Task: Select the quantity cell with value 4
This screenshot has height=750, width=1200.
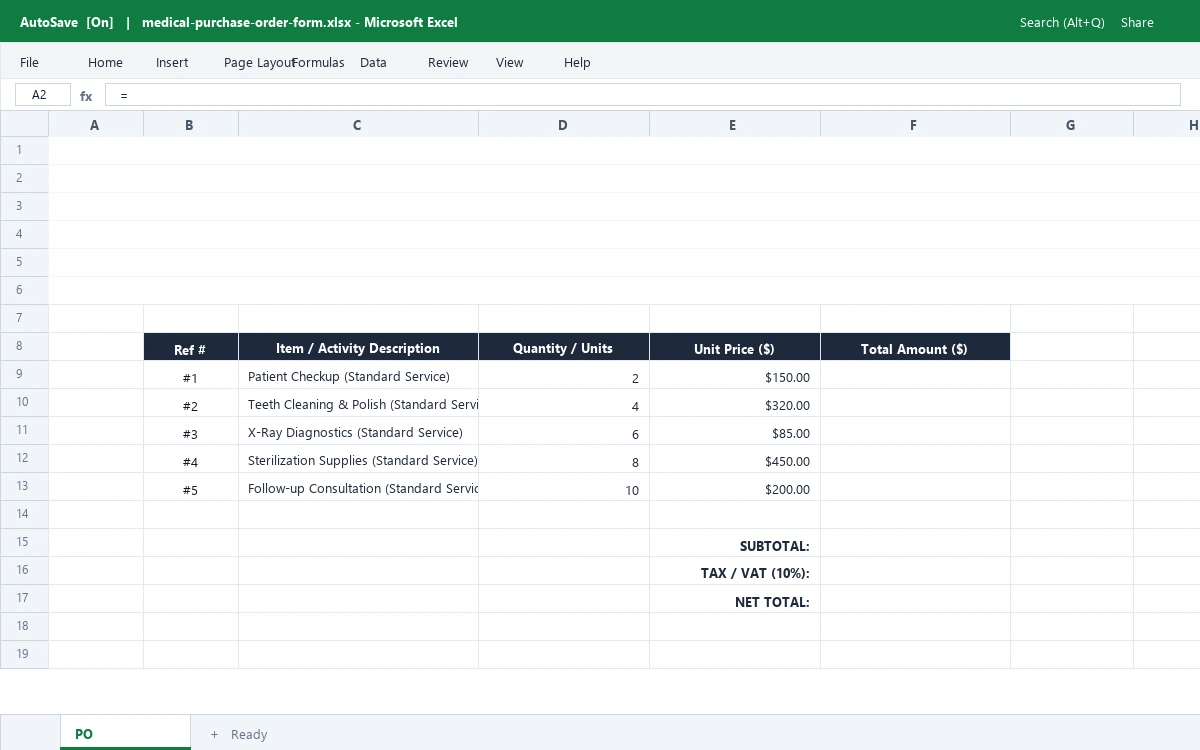Action: click(564, 403)
